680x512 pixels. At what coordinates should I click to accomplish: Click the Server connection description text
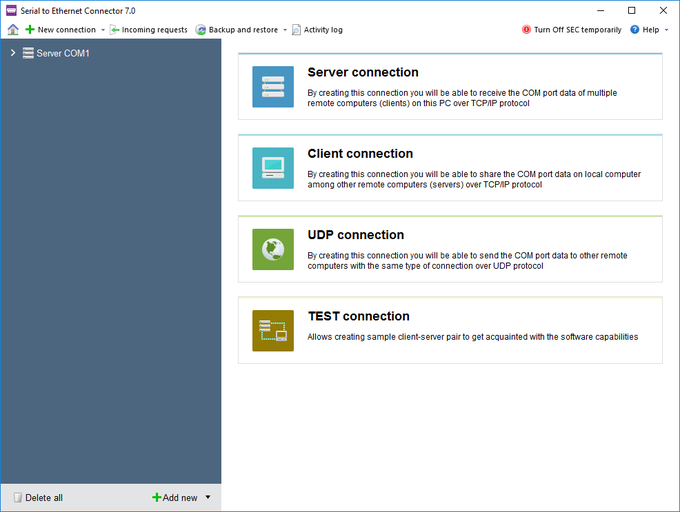[462, 98]
